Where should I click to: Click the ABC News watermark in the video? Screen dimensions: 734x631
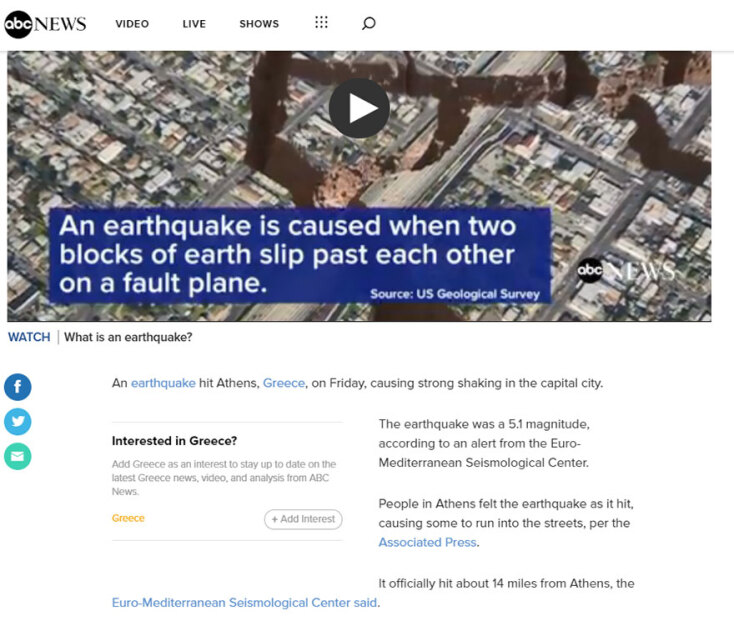(626, 270)
